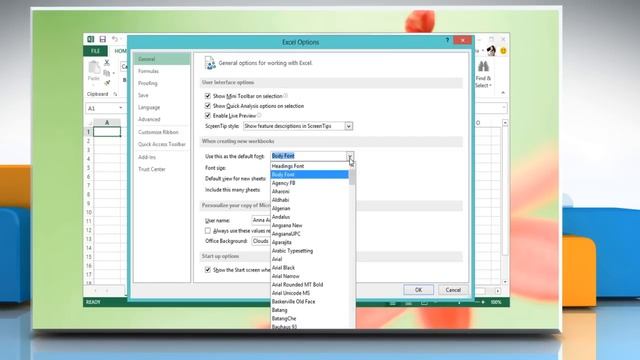Image resolution: width=640 pixels, height=360 pixels.
Task: Choose Algerian from the font list
Action: coord(310,208)
